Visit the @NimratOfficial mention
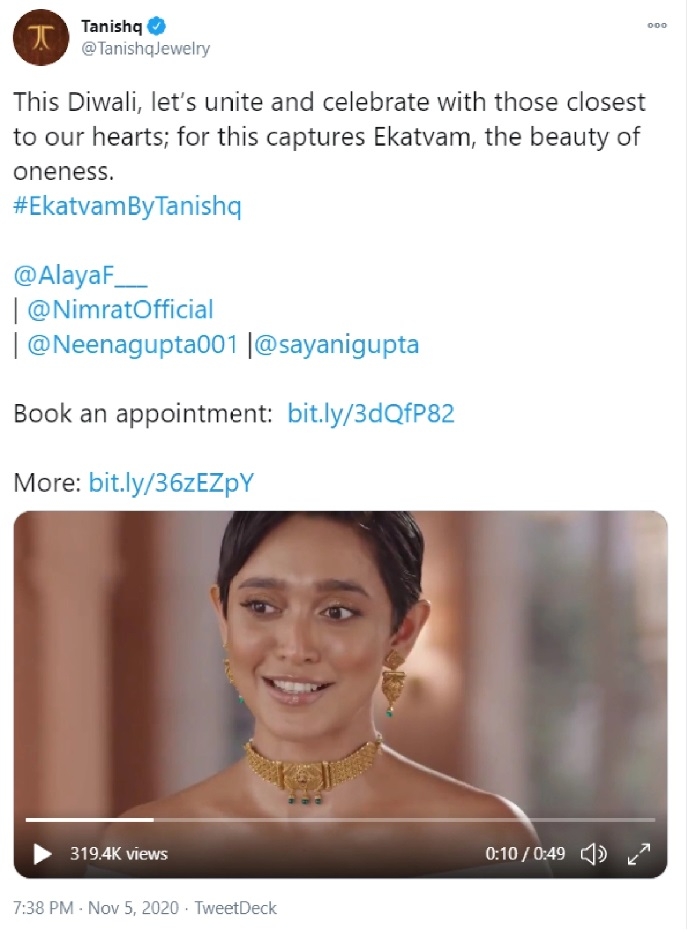This screenshot has height=932, width=688. [x=120, y=310]
